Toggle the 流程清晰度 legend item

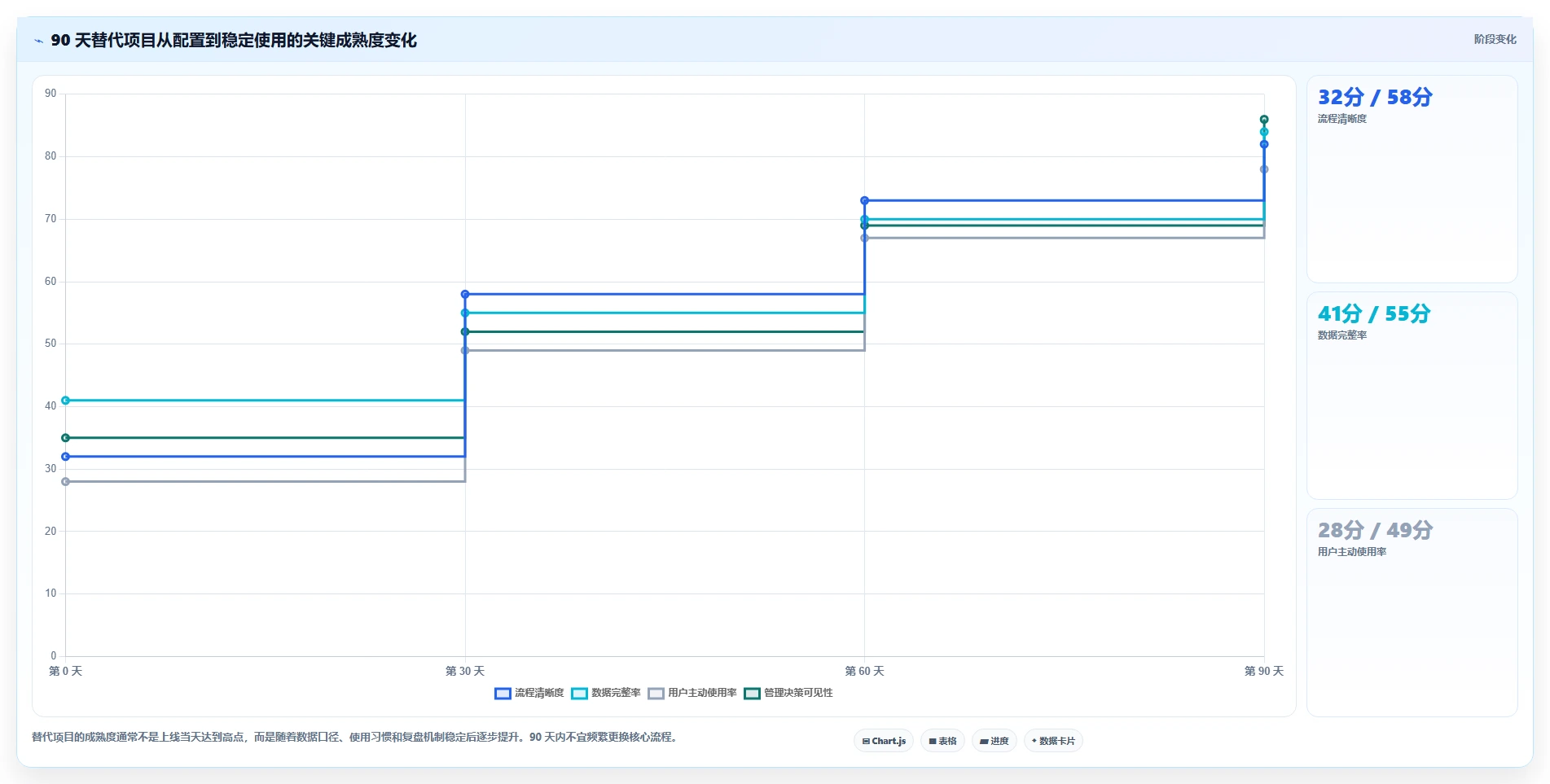tap(529, 693)
